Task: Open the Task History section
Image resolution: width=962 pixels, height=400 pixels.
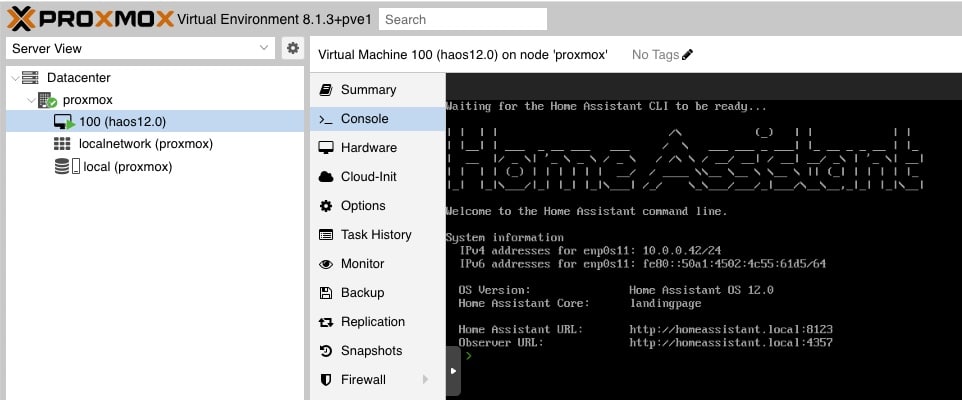Action: [x=376, y=235]
